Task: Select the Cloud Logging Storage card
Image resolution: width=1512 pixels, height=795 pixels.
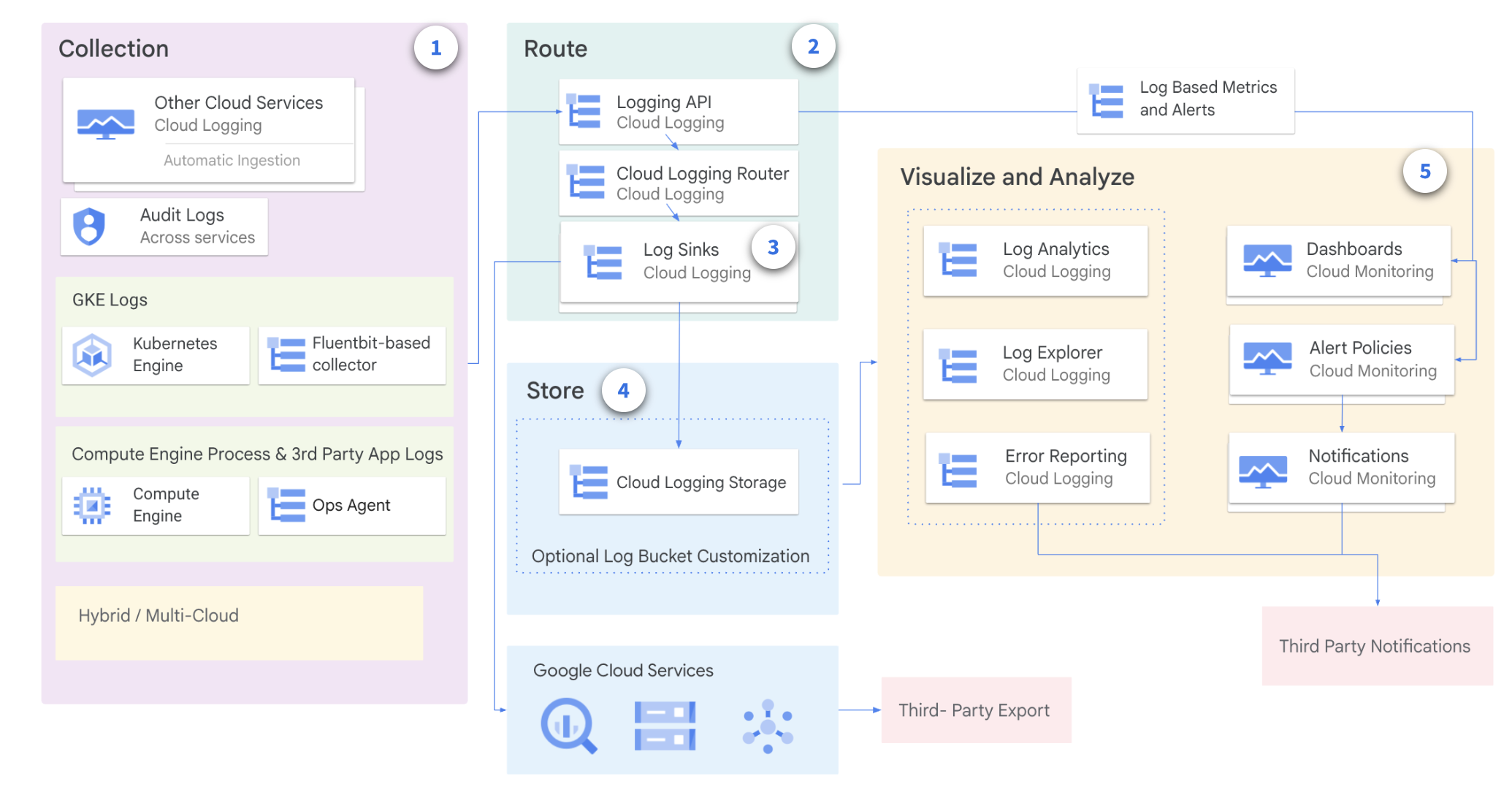Action: click(x=679, y=482)
